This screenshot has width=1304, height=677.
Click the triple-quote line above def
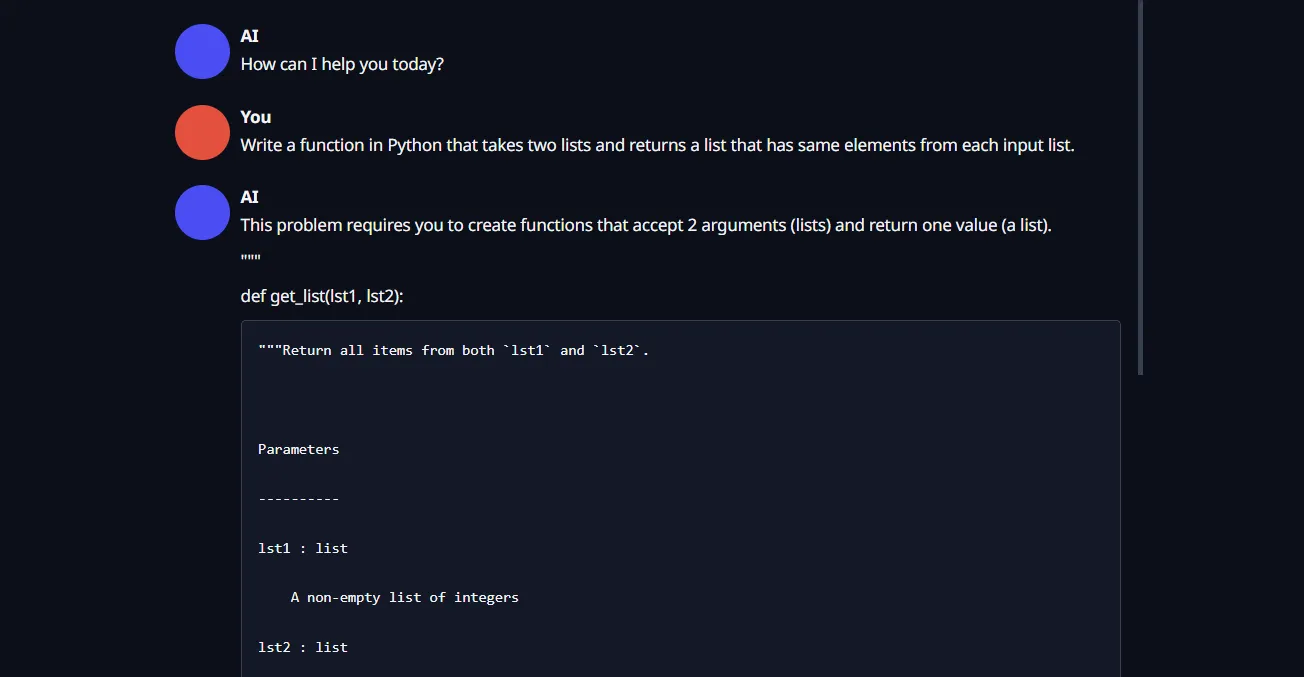251,259
